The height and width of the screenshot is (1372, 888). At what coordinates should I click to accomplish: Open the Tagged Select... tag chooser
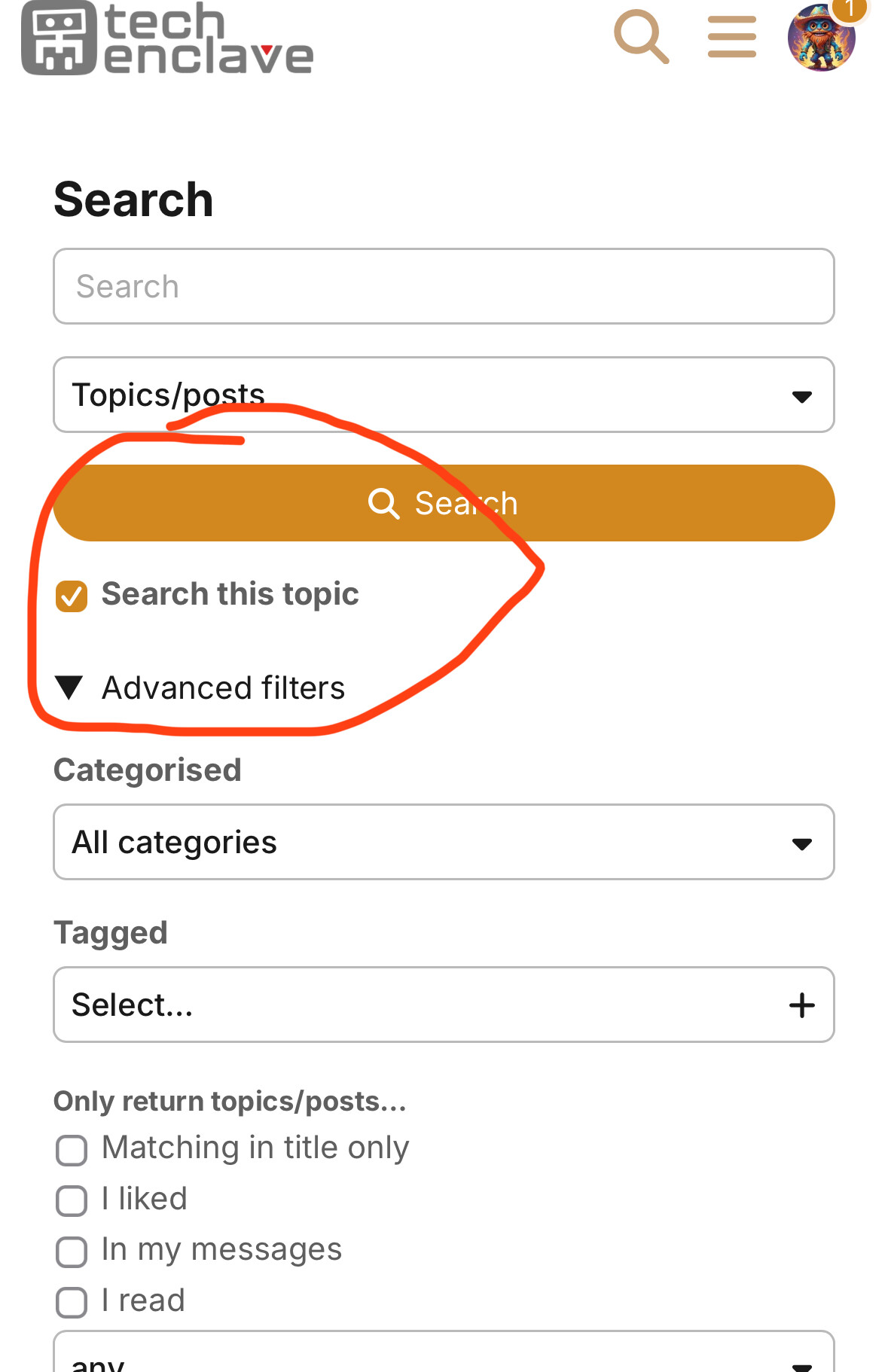pos(444,1005)
